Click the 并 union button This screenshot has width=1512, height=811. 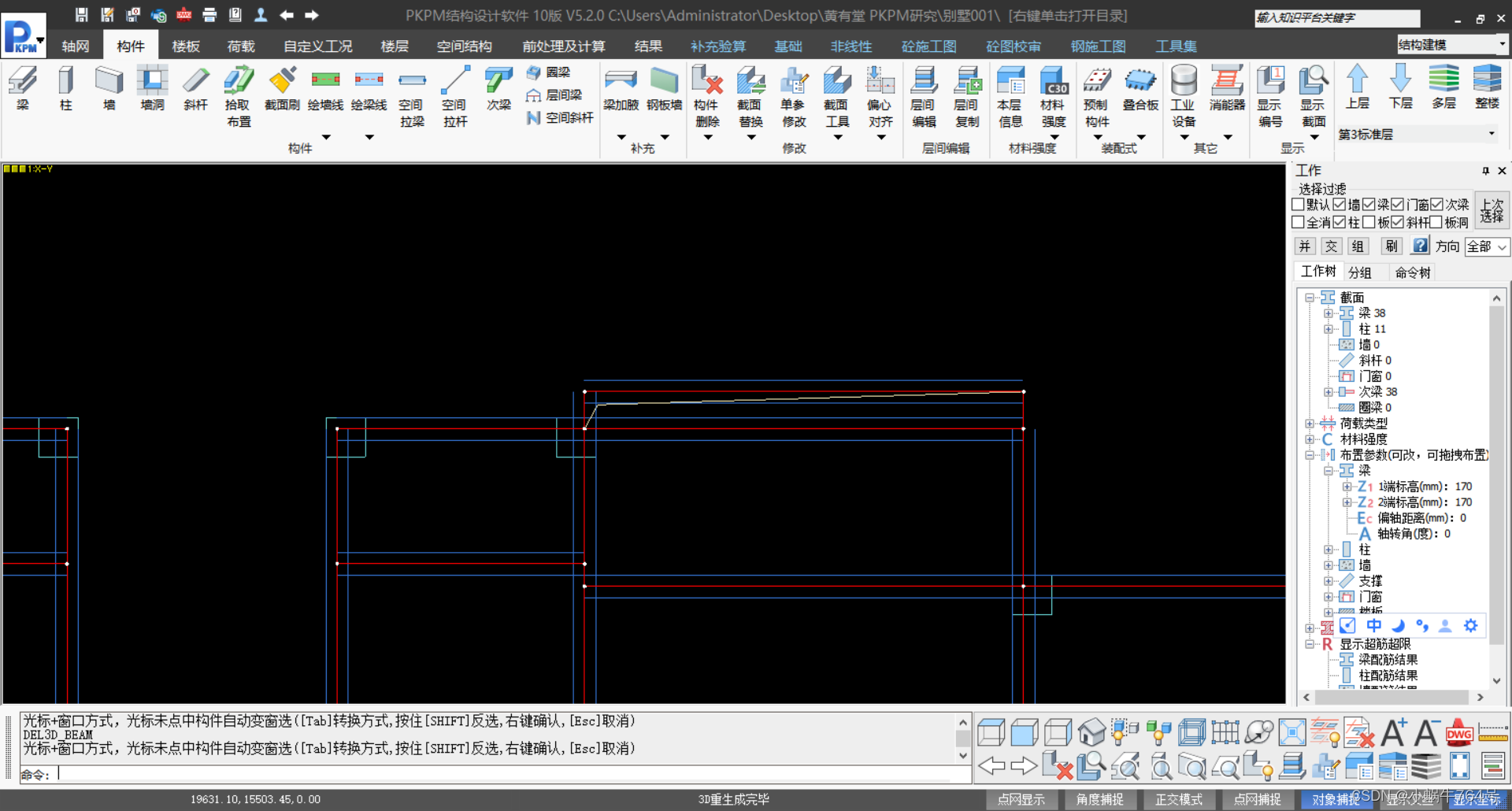[x=1304, y=246]
